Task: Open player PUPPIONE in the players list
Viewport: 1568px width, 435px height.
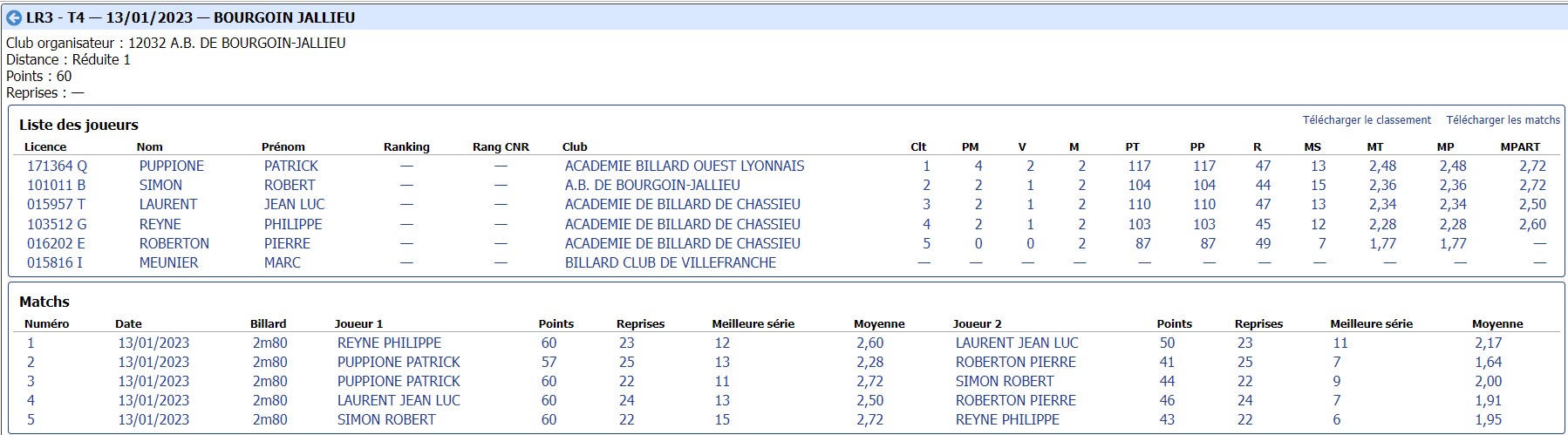Action: 172,166
